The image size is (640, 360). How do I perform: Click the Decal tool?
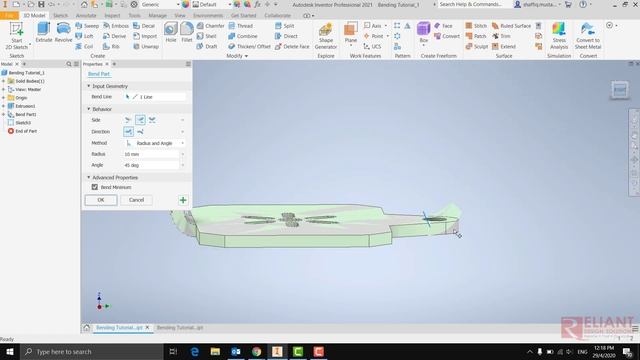point(144,26)
